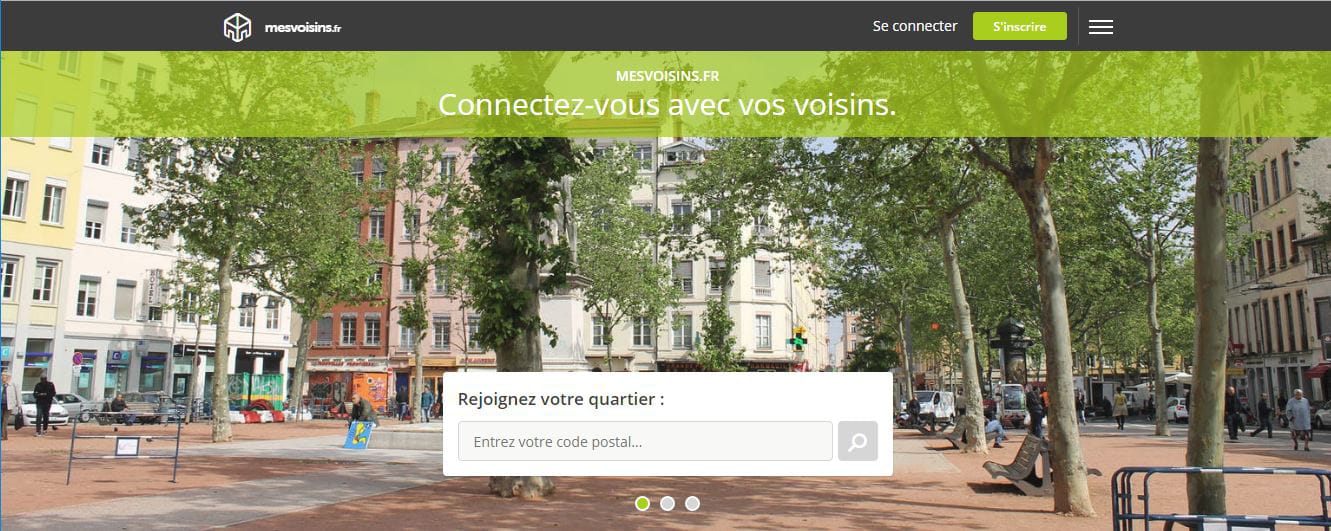Open the Se connecter login link
The width and height of the screenshot is (1331, 531).
coord(915,26)
